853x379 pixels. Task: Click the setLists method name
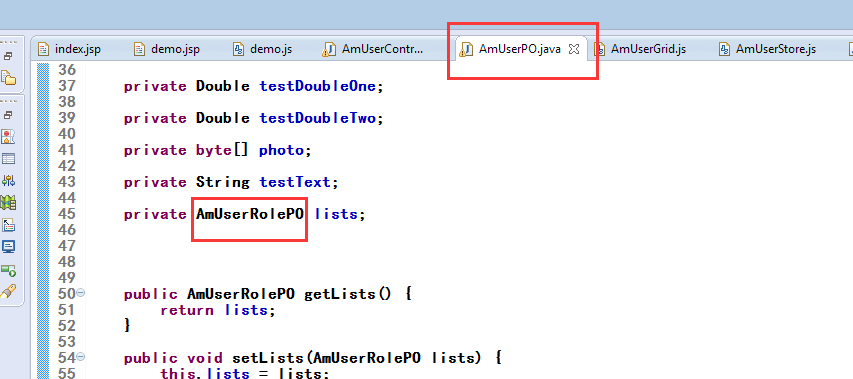point(268,358)
